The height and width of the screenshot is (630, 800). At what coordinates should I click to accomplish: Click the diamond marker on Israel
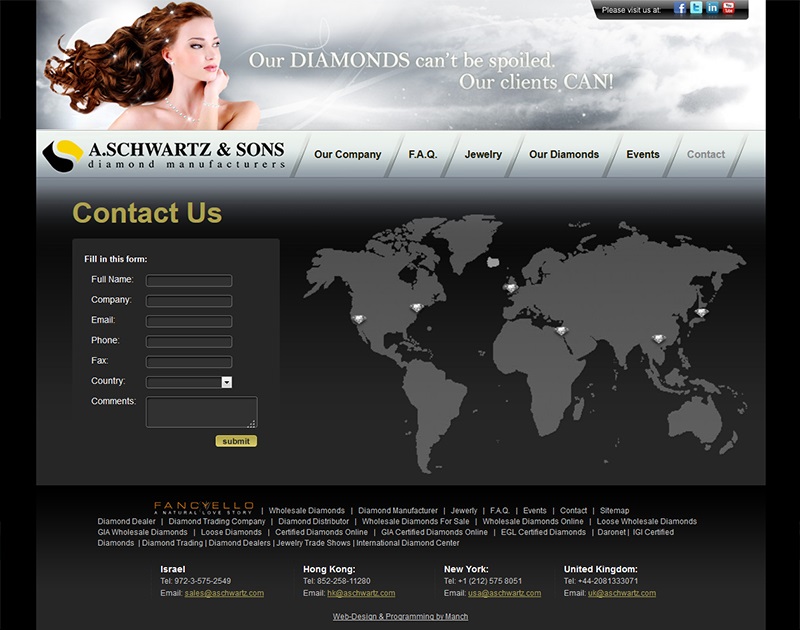(x=561, y=330)
